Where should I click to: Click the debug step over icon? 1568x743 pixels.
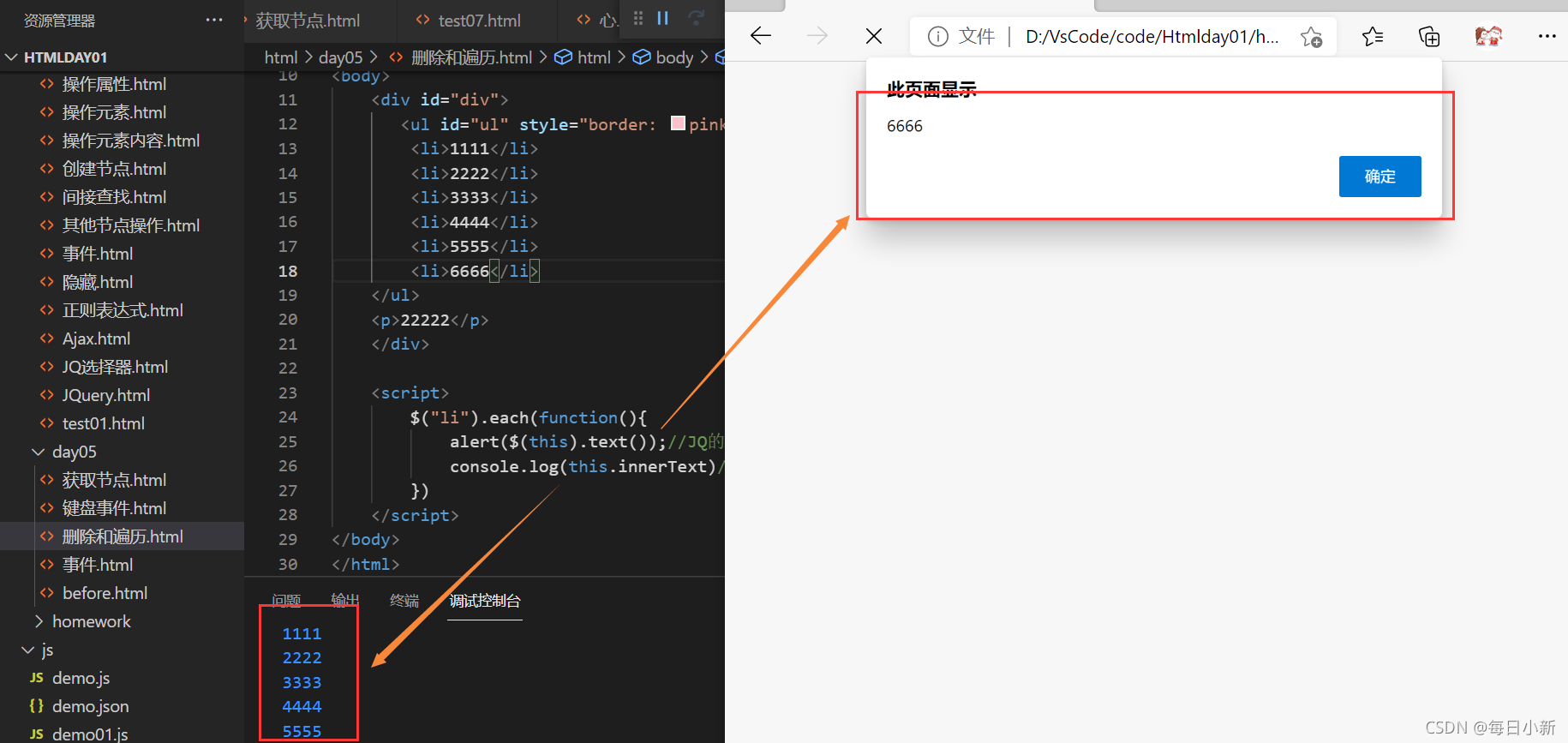(697, 18)
